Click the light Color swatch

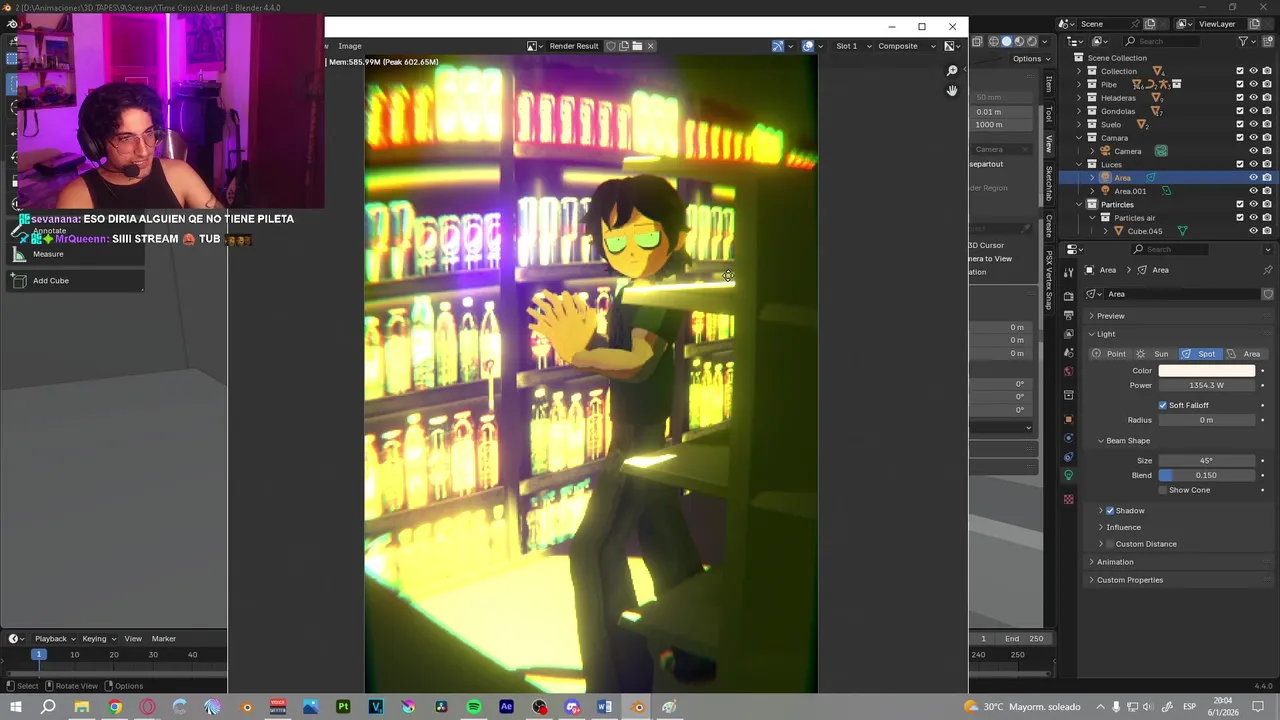tap(1206, 371)
